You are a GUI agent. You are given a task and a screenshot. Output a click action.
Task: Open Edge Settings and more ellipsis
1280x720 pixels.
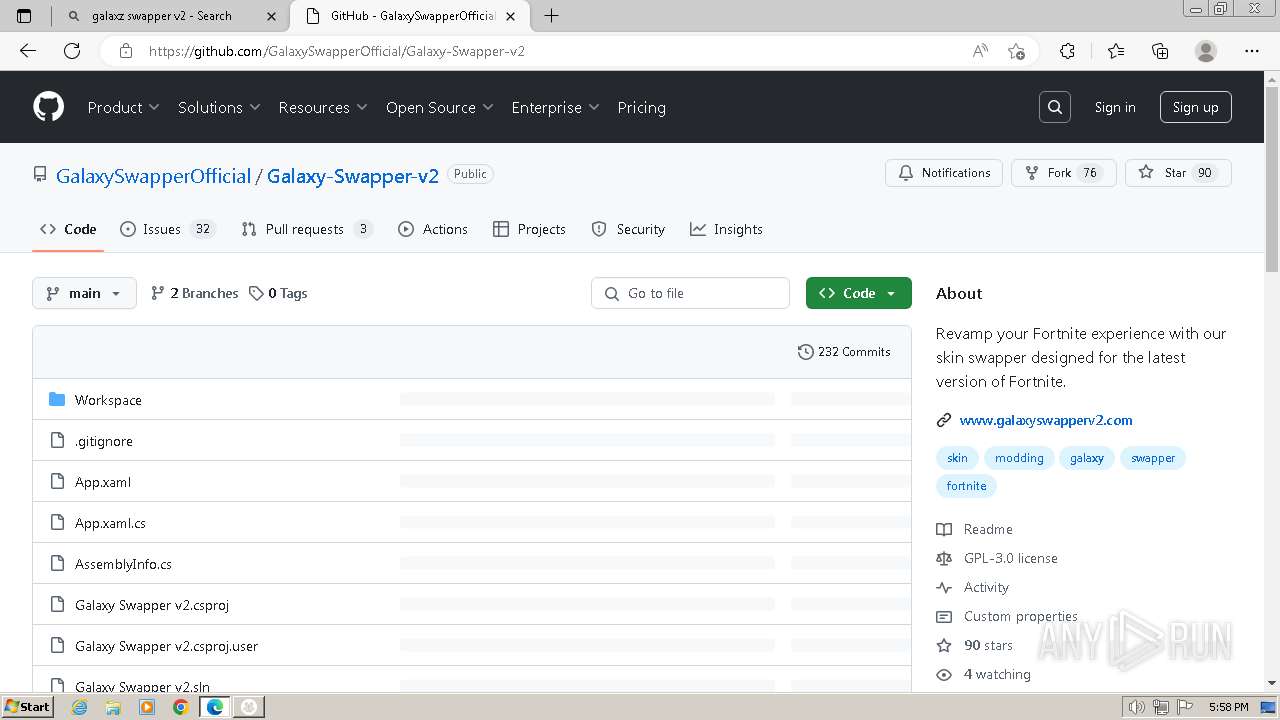pyautogui.click(x=1252, y=51)
